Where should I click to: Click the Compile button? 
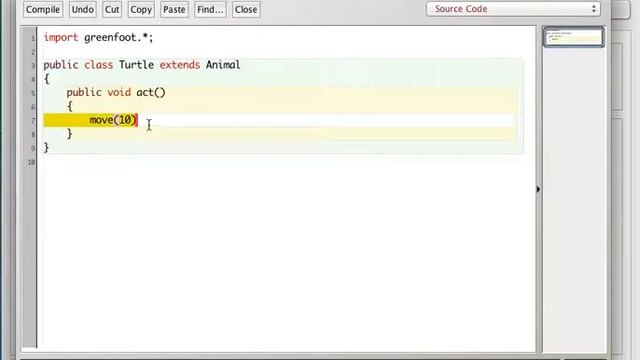43,9
